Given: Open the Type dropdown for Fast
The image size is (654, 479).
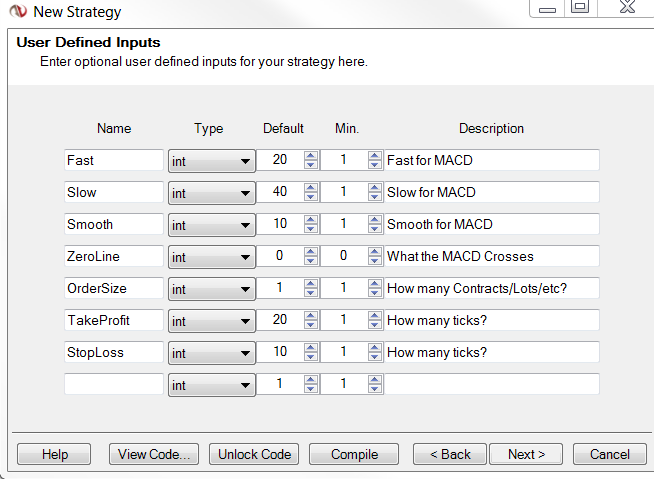Looking at the screenshot, I should [211, 161].
